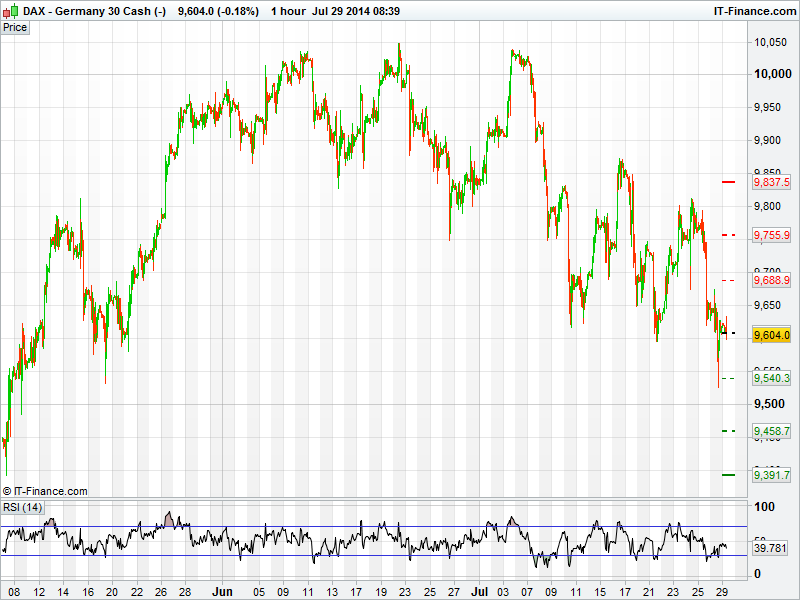Click the Price panel label
800x600 pixels.
[x=15, y=28]
